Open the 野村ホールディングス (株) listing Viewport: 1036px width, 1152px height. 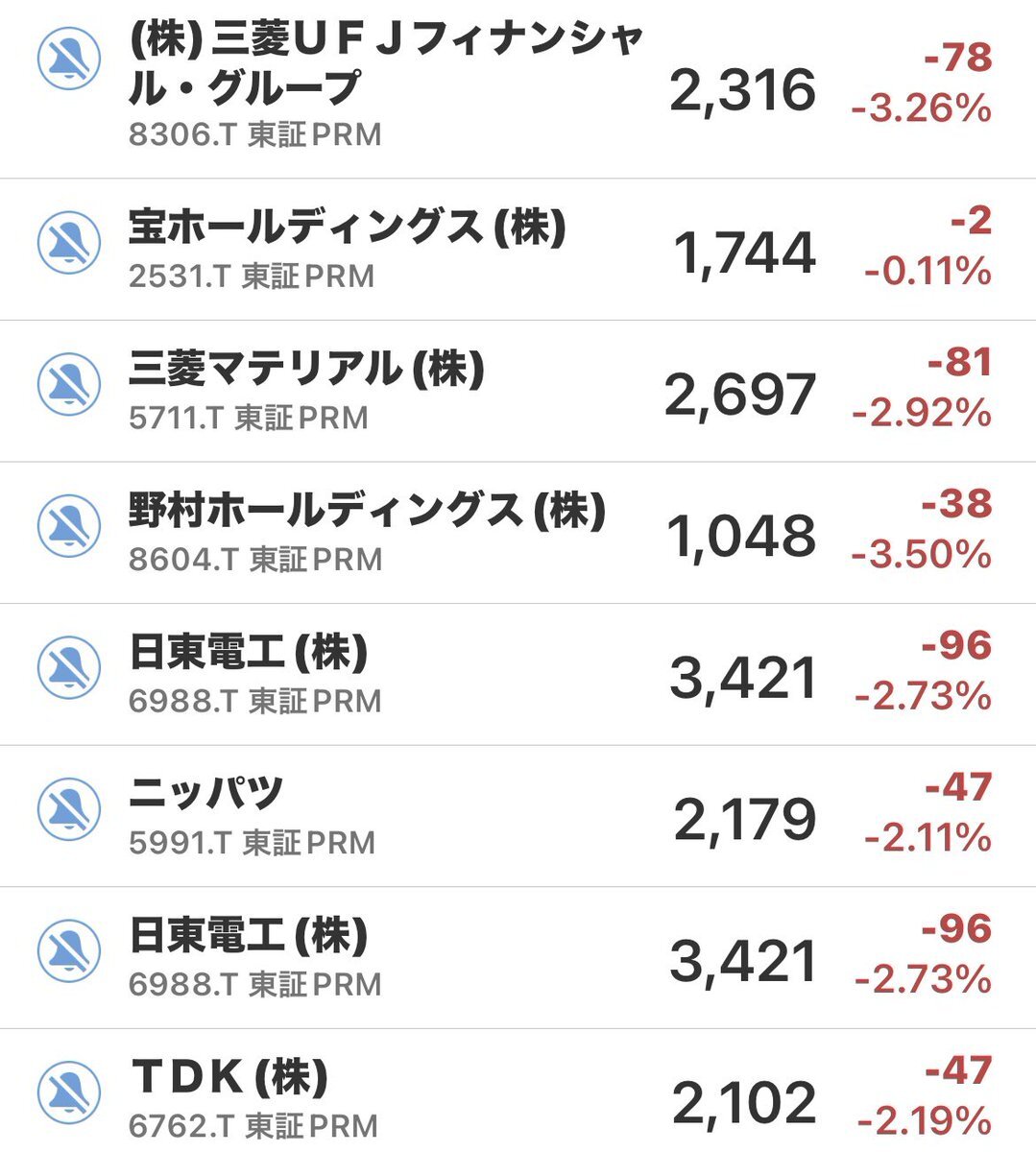point(367,510)
